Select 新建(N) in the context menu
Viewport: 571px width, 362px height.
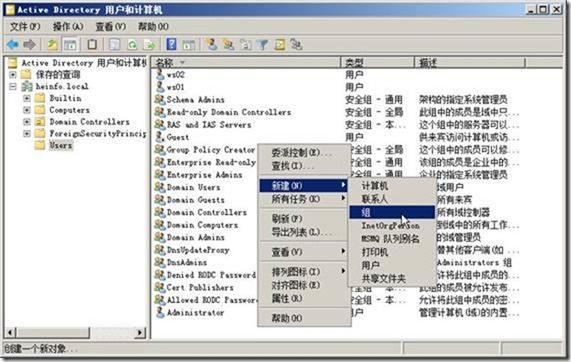coord(304,186)
